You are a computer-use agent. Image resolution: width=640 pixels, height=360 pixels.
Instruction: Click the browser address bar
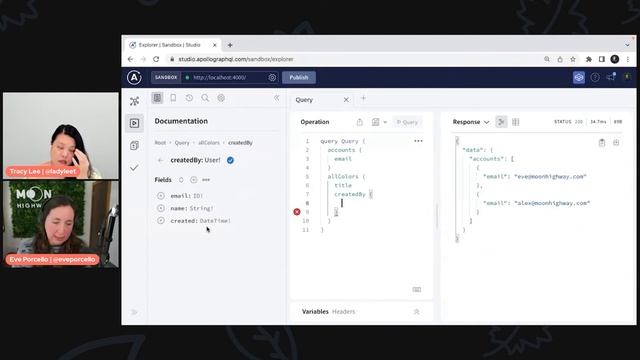[x=355, y=59]
